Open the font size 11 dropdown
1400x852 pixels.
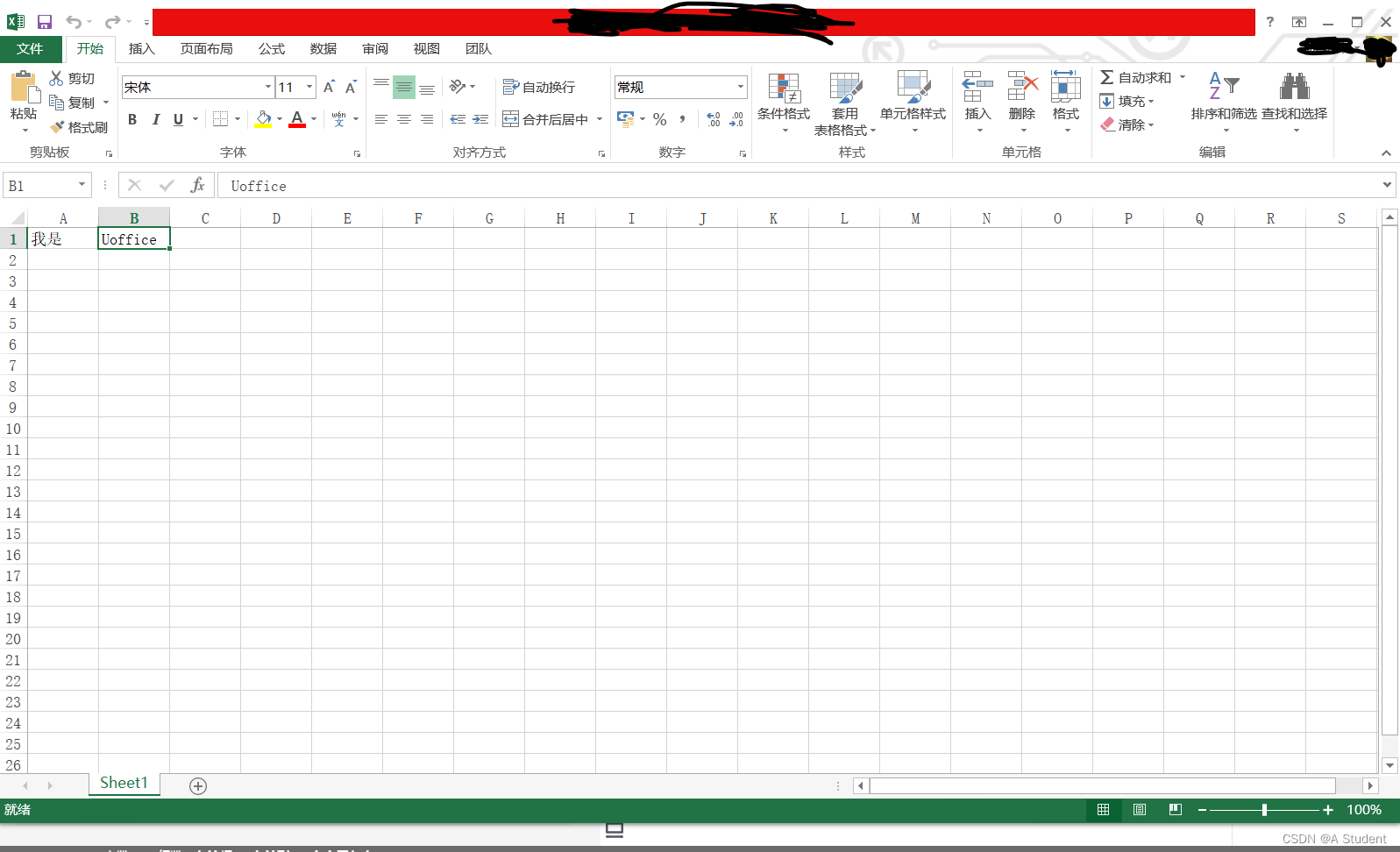[x=309, y=87]
